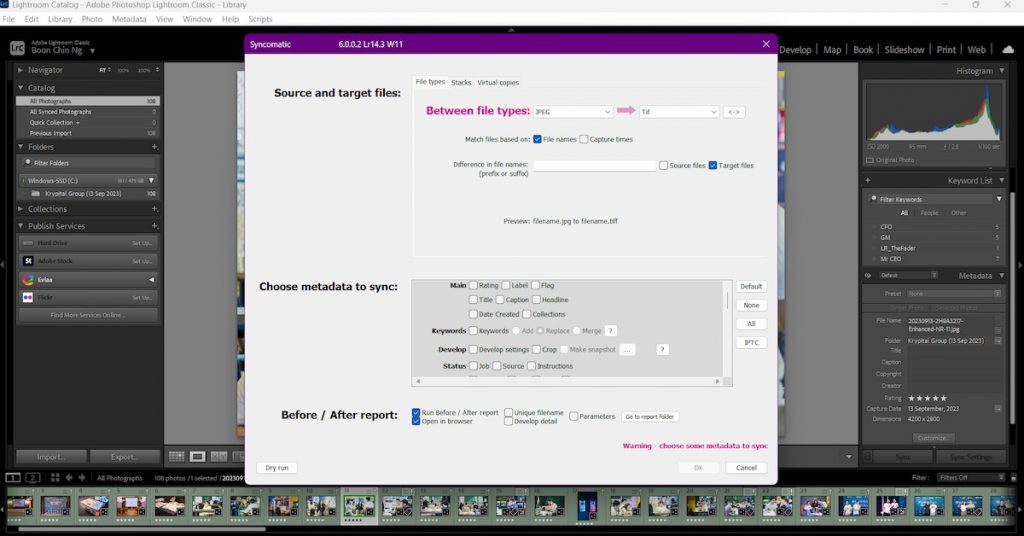Toggle the File names match checkbox
Image resolution: width=1024 pixels, height=536 pixels.
coord(537,139)
